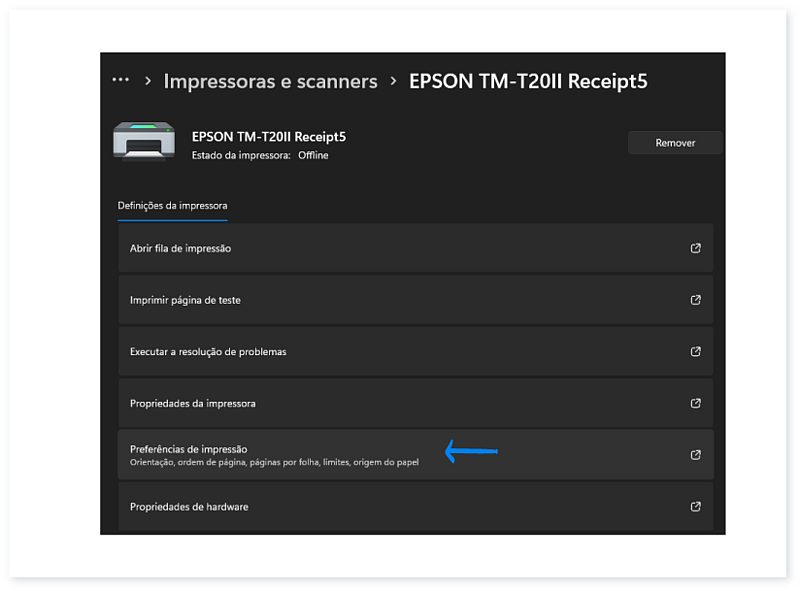Click popout icon for Preferências de impressão
The width and height of the screenshot is (800, 591).
click(x=696, y=455)
